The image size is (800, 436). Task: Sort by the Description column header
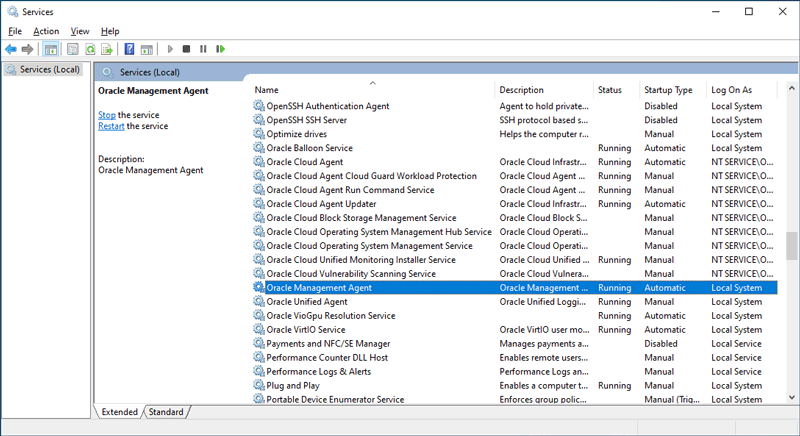tap(544, 90)
